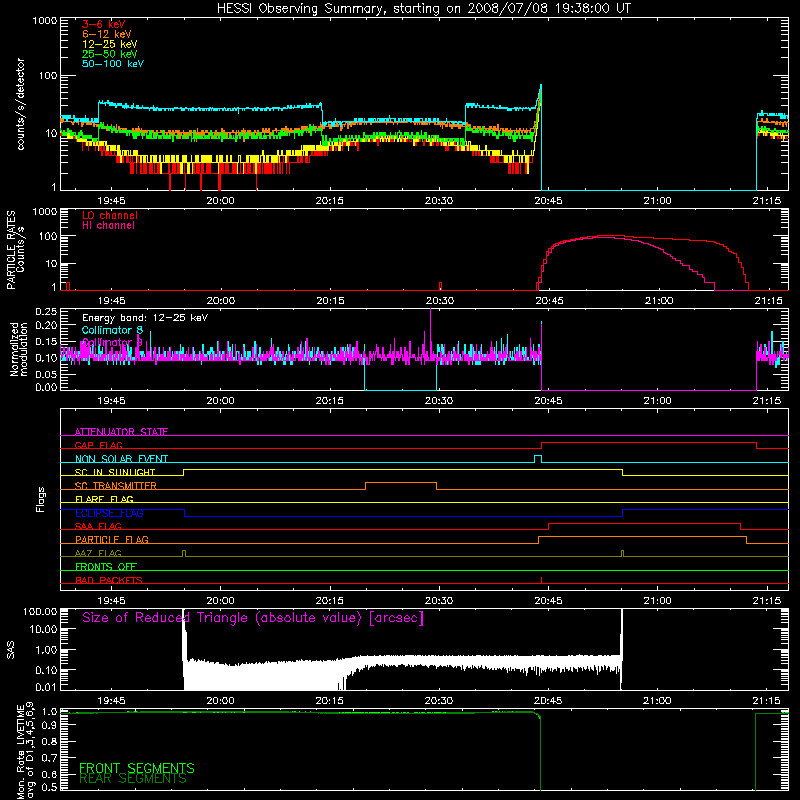Click the counts/s/detector axis label
800x800 pixels.
[21, 104]
